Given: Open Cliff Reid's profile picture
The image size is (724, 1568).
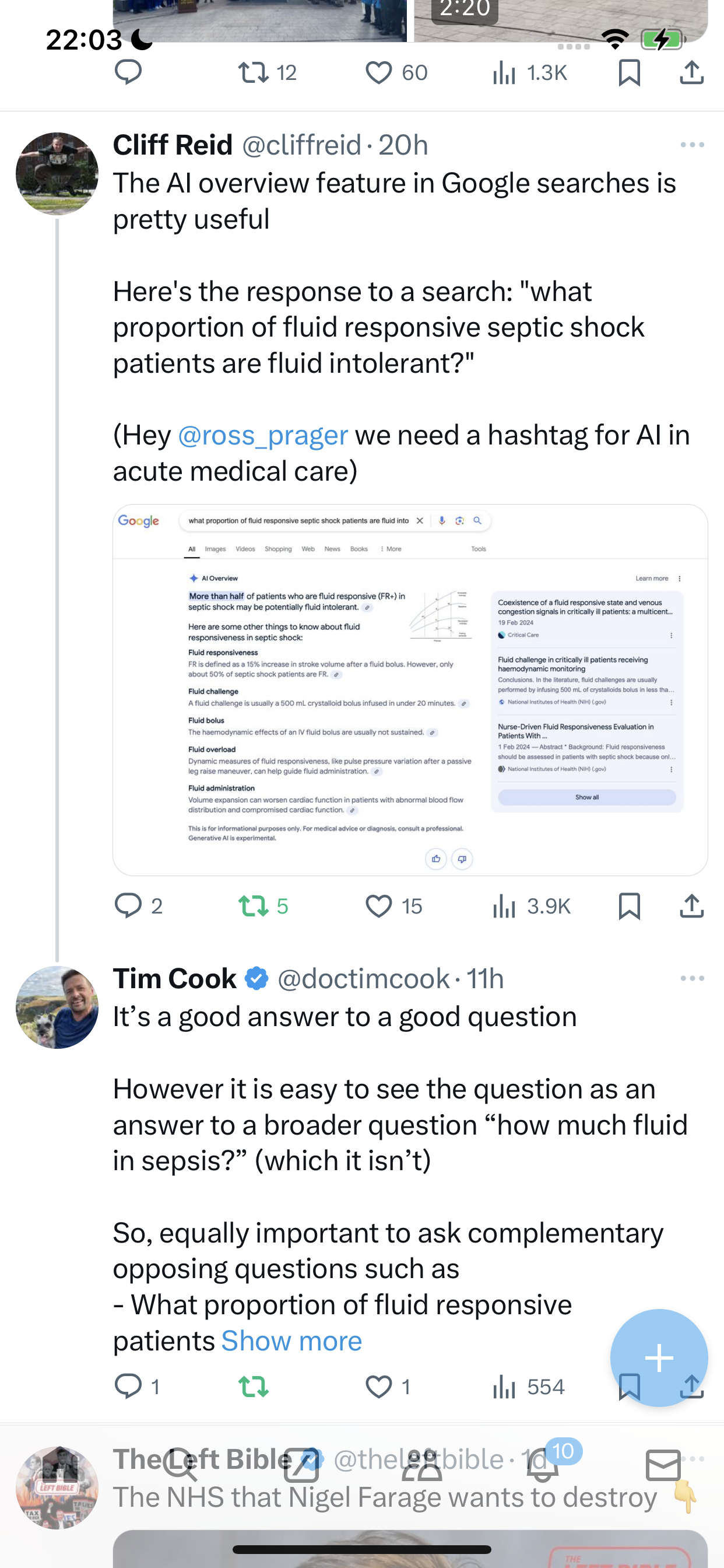Looking at the screenshot, I should 57,173.
